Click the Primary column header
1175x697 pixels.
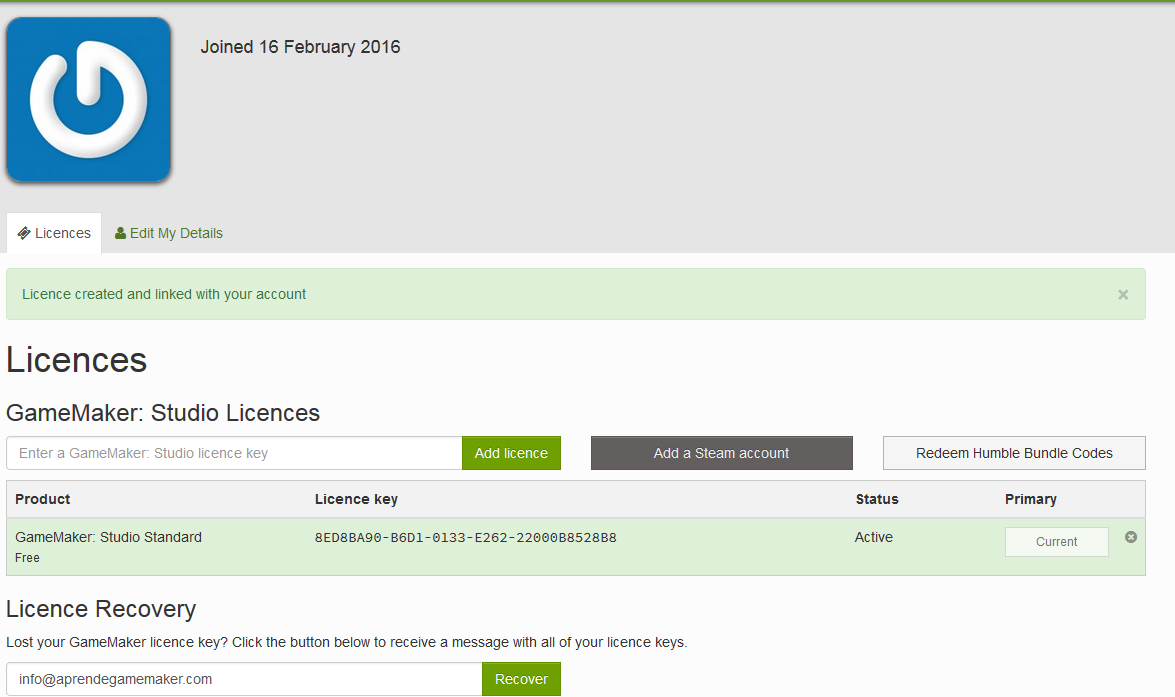pyautogui.click(x=1030, y=499)
